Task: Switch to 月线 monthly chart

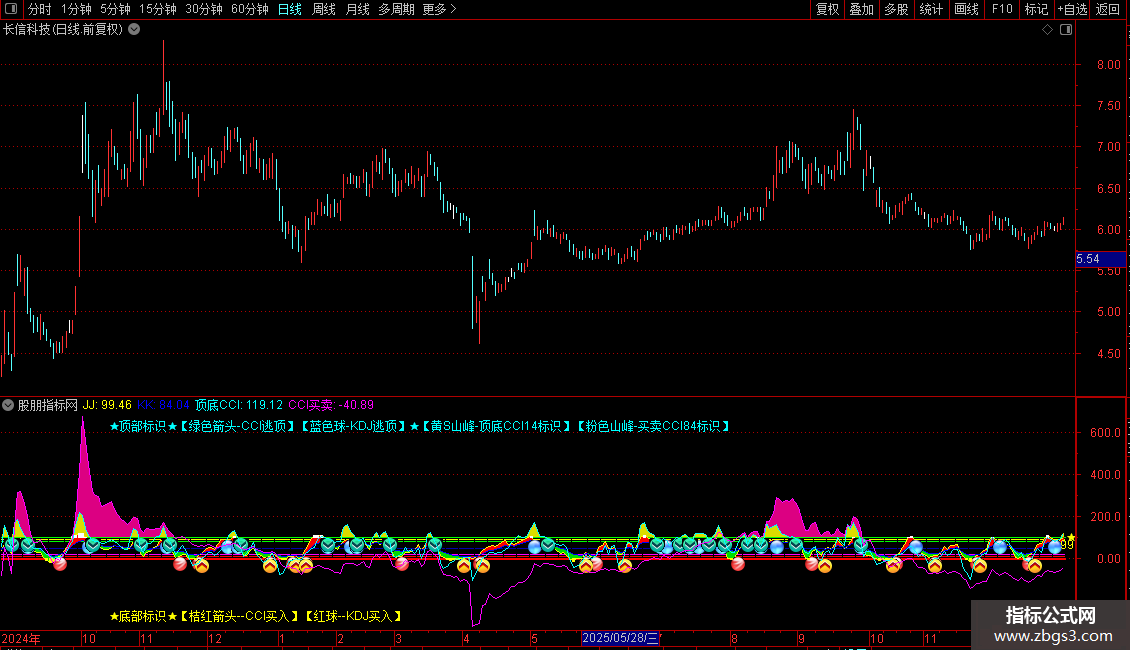Action: coord(357,9)
